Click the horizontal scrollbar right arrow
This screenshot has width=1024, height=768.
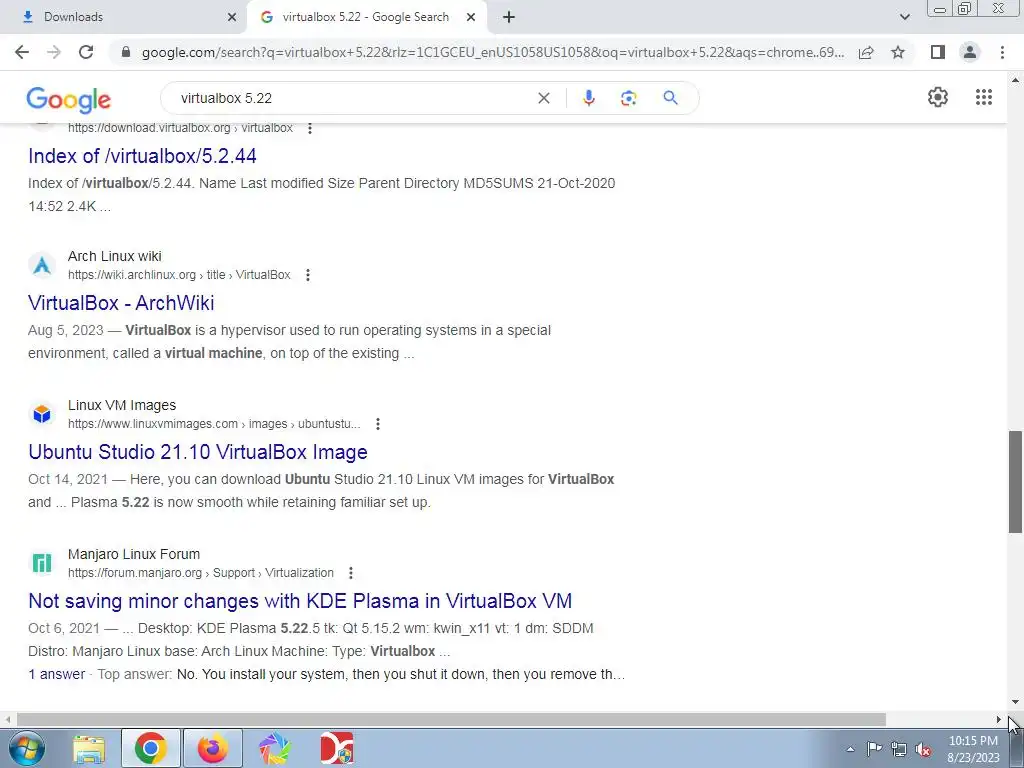[999, 720]
